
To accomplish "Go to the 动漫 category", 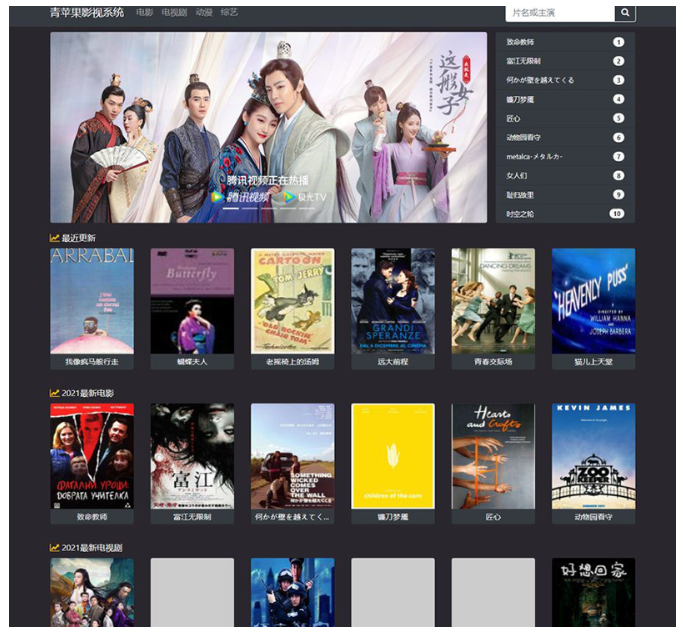I will [204, 13].
